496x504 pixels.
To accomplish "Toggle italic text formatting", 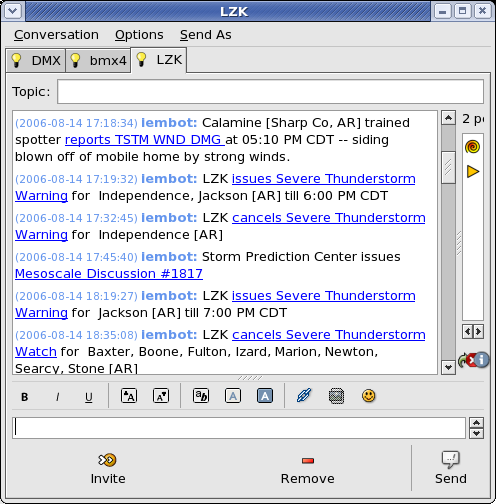I will click(57, 397).
